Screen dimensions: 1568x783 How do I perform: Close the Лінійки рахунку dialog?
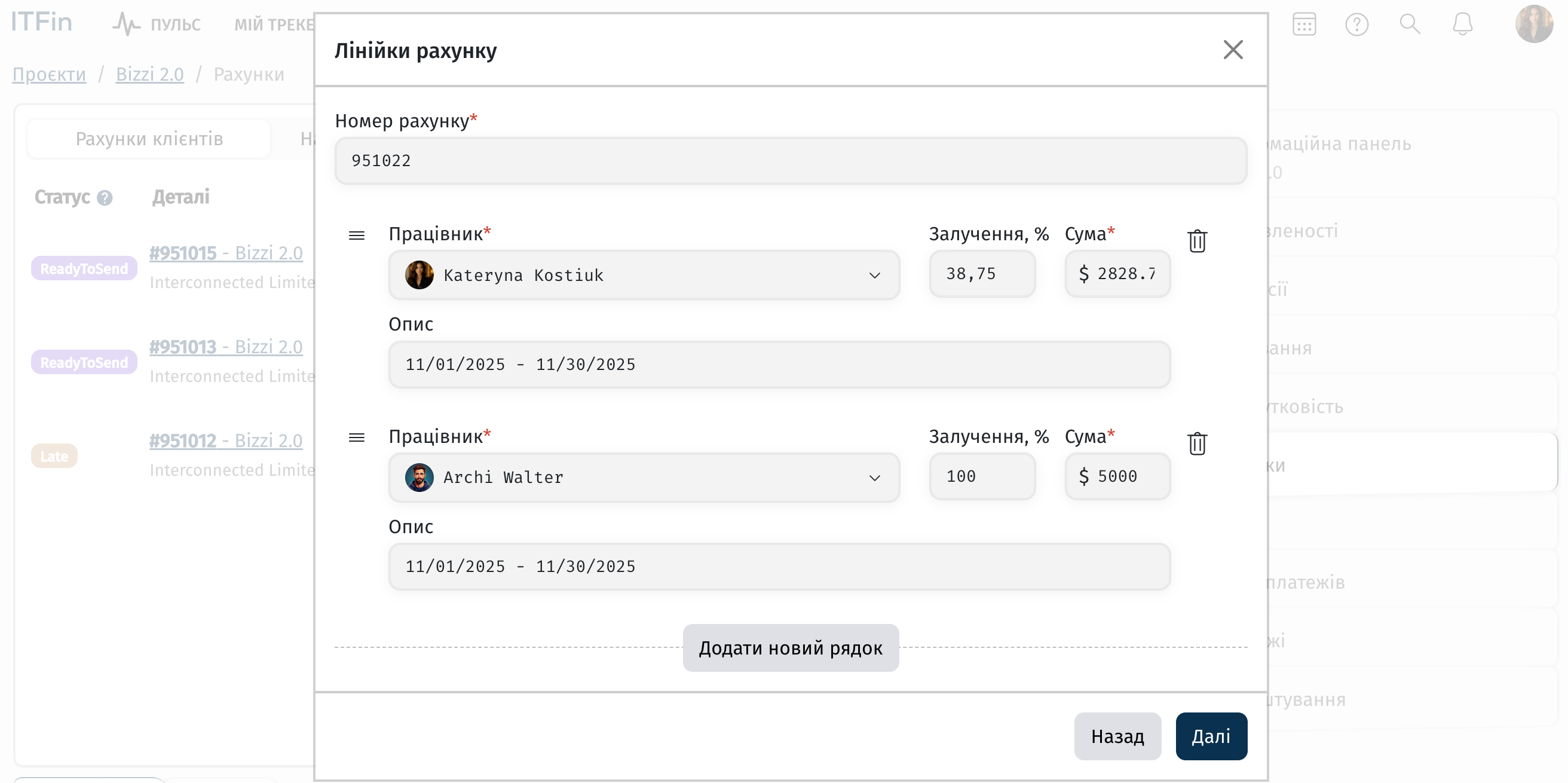[x=1233, y=50]
